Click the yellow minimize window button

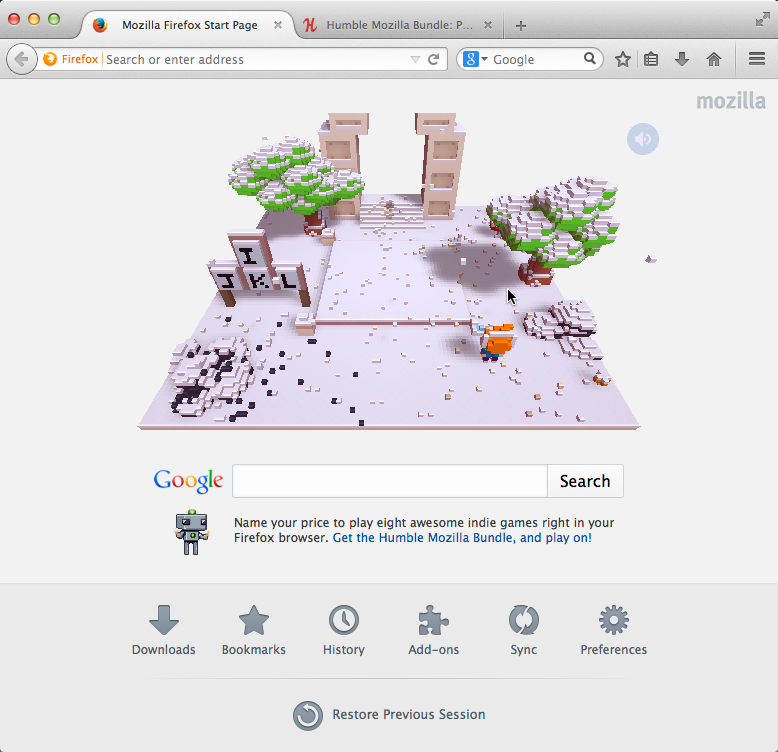[x=34, y=19]
